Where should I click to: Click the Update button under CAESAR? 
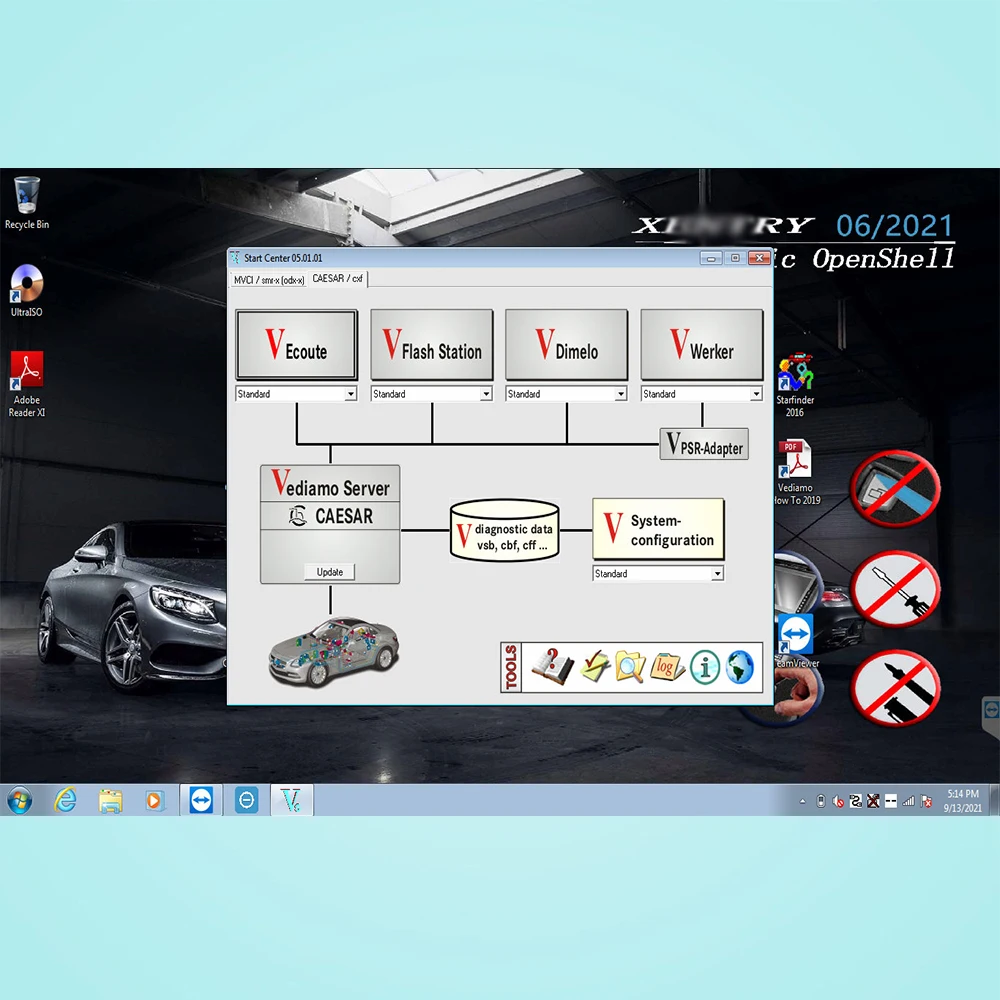pos(330,572)
